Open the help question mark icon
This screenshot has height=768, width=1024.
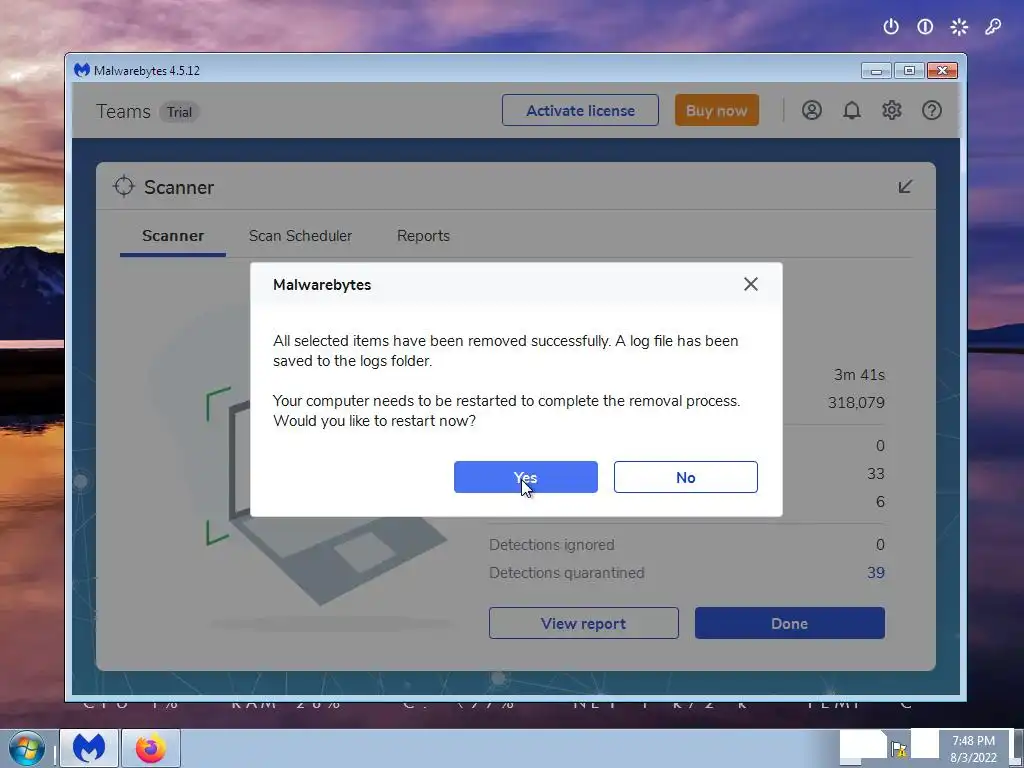coord(932,110)
